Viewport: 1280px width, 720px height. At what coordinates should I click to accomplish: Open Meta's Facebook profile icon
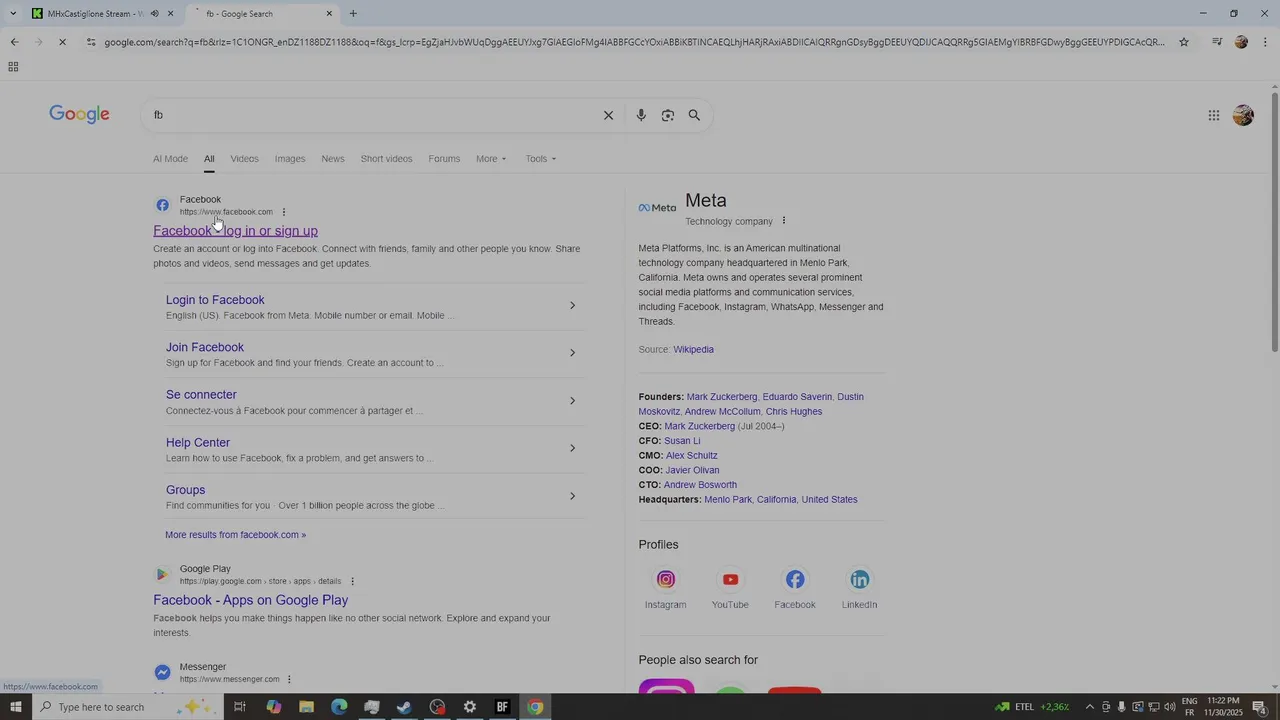[x=795, y=580]
